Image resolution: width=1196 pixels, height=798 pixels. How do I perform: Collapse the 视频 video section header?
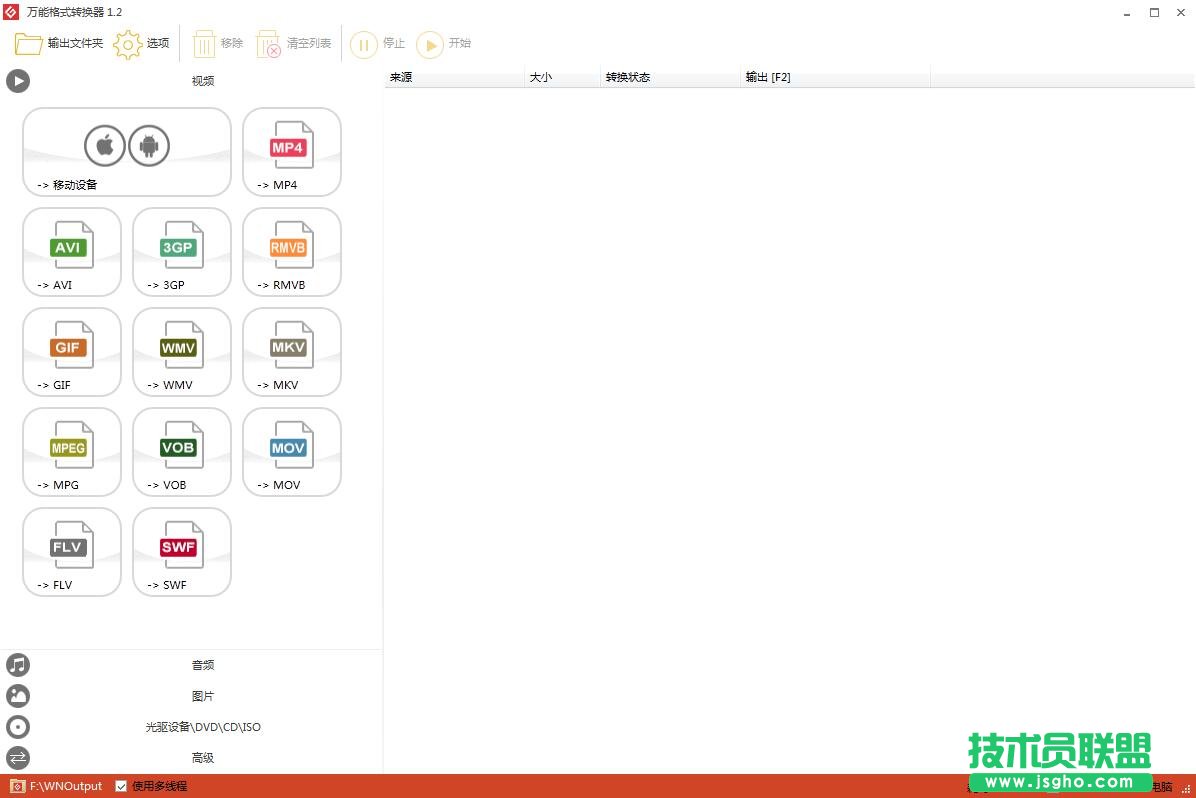click(202, 81)
